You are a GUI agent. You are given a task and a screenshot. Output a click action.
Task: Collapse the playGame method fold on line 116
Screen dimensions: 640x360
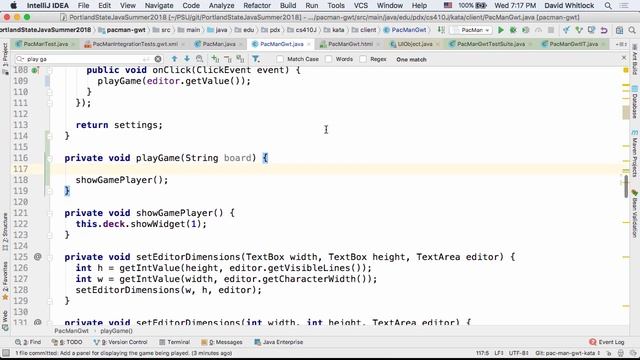point(50,158)
